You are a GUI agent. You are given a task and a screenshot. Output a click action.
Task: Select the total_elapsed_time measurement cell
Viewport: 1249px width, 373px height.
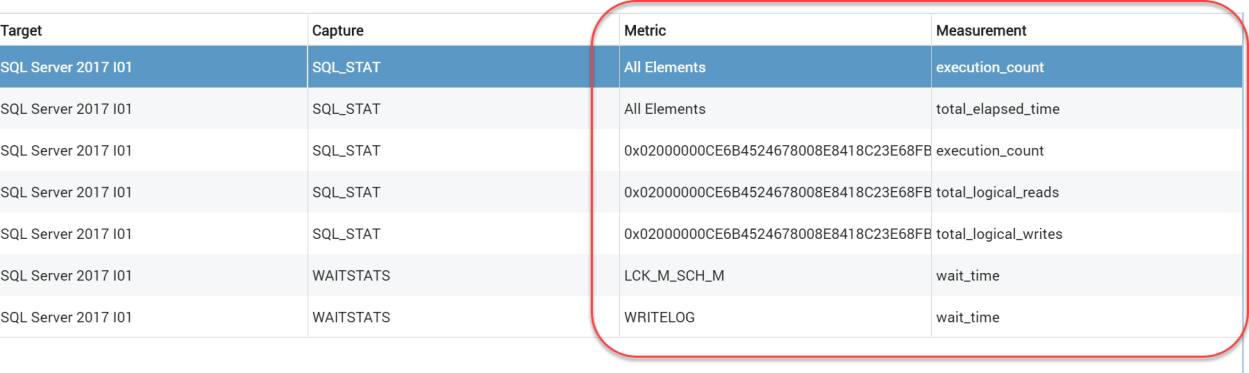tap(997, 109)
